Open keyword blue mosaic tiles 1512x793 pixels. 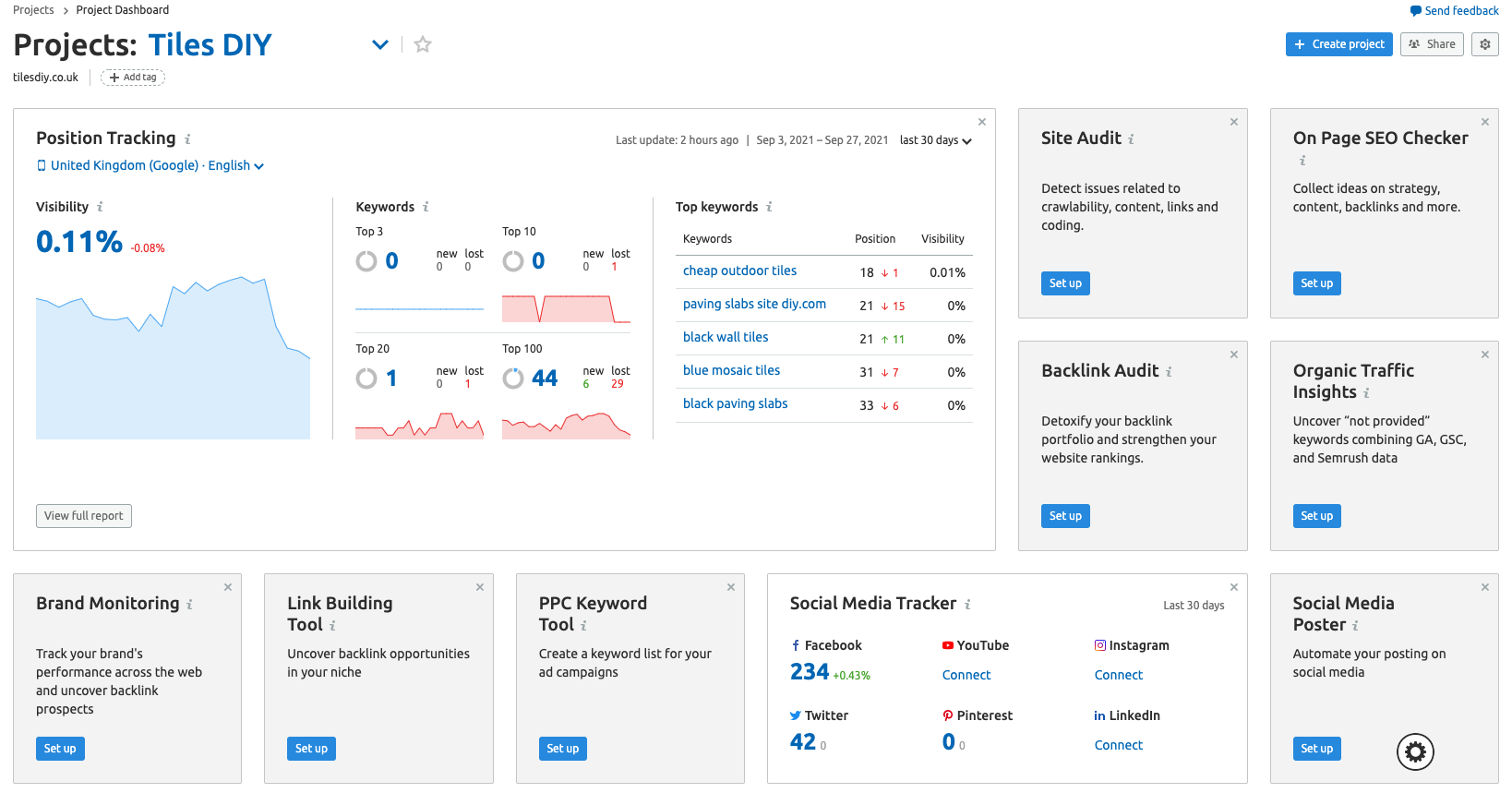click(x=731, y=370)
